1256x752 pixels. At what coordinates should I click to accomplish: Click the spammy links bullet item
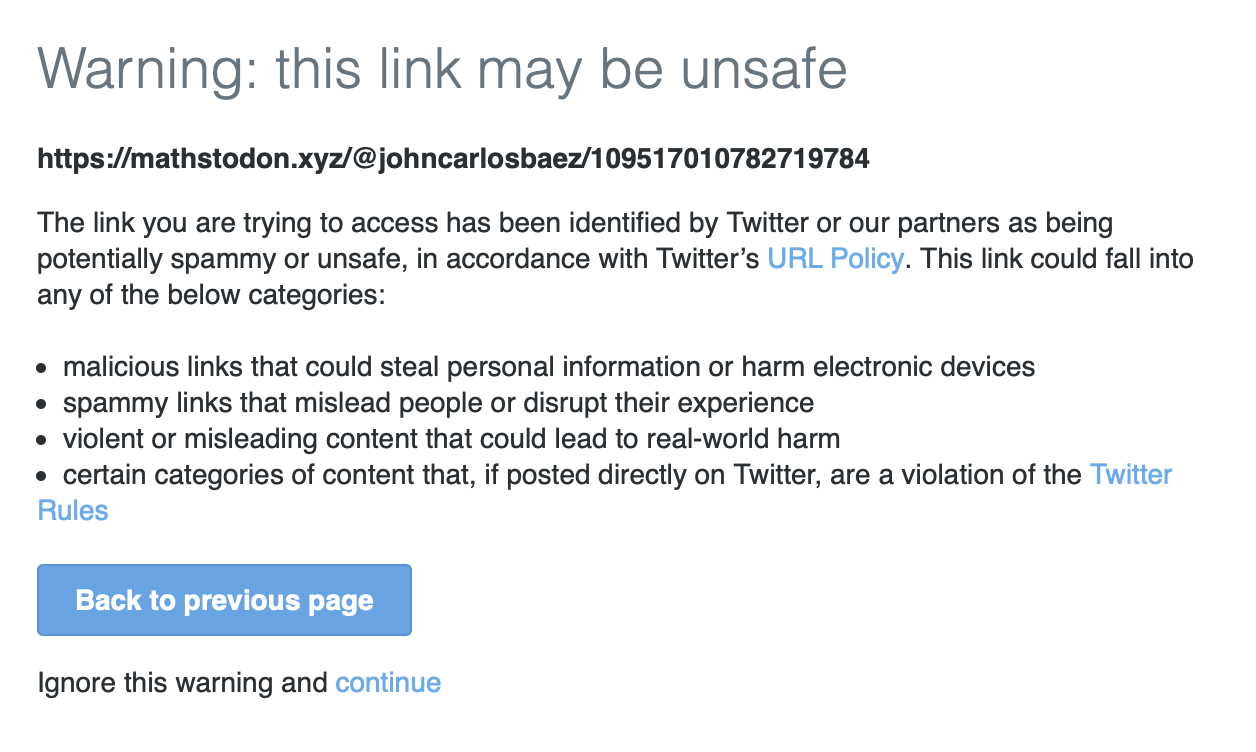point(438,403)
